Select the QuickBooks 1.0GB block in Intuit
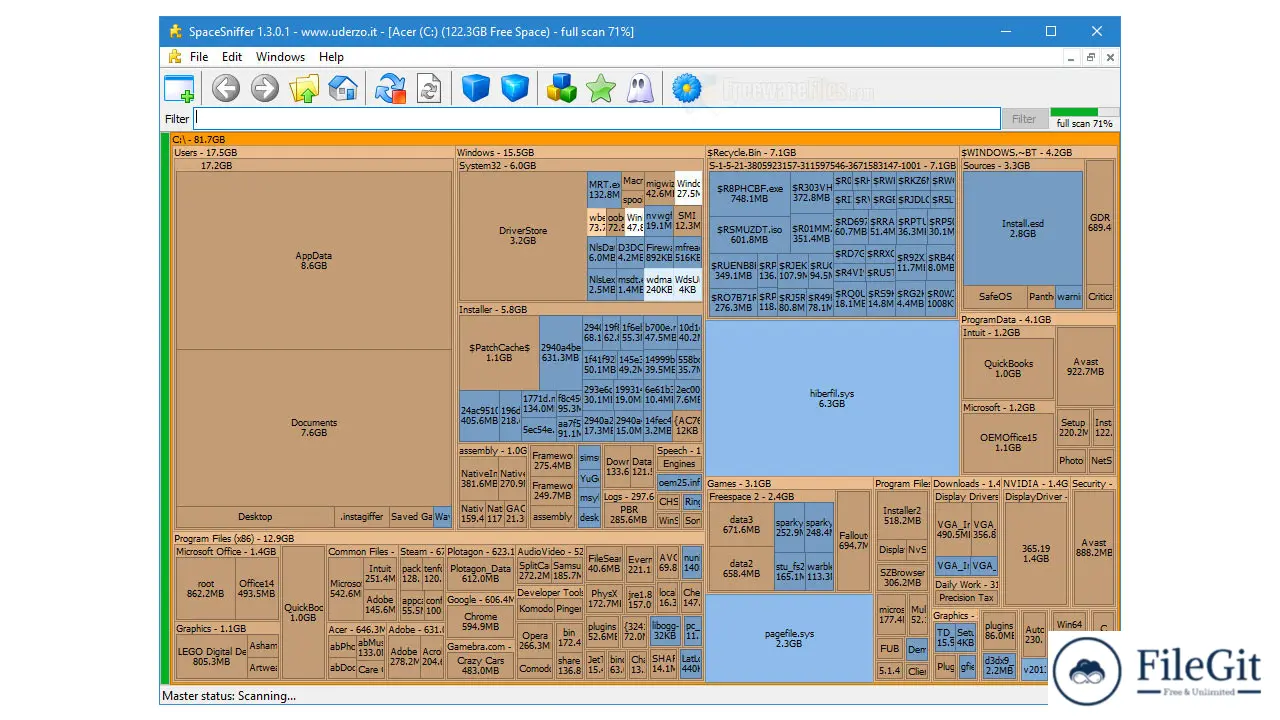Image resolution: width=1280 pixels, height=720 pixels. click(1008, 369)
